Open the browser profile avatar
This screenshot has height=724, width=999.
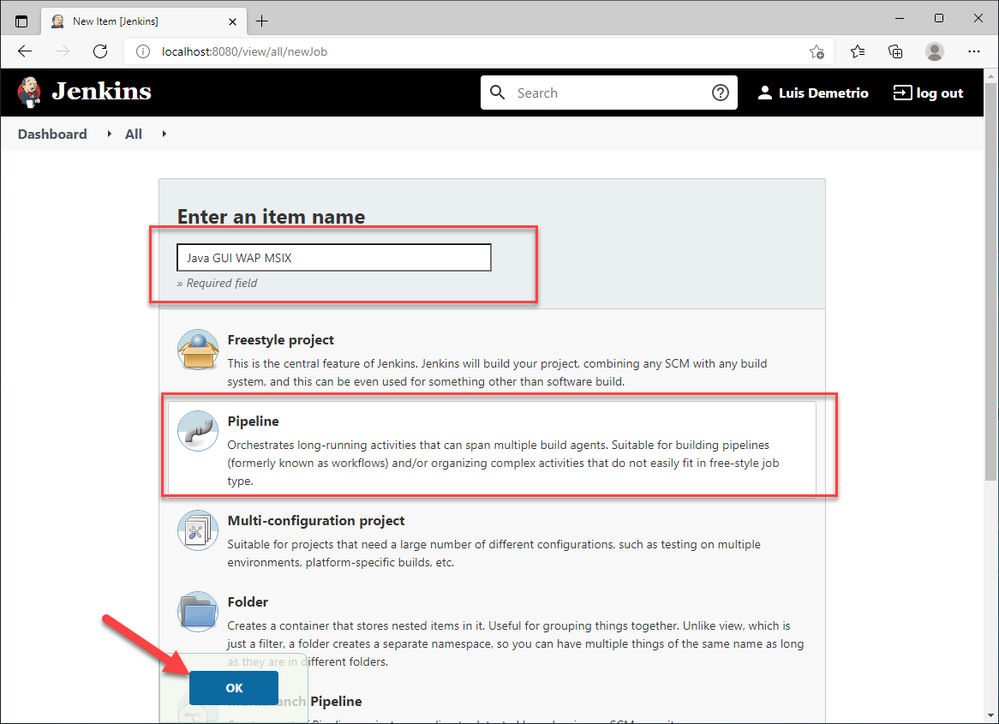point(935,52)
